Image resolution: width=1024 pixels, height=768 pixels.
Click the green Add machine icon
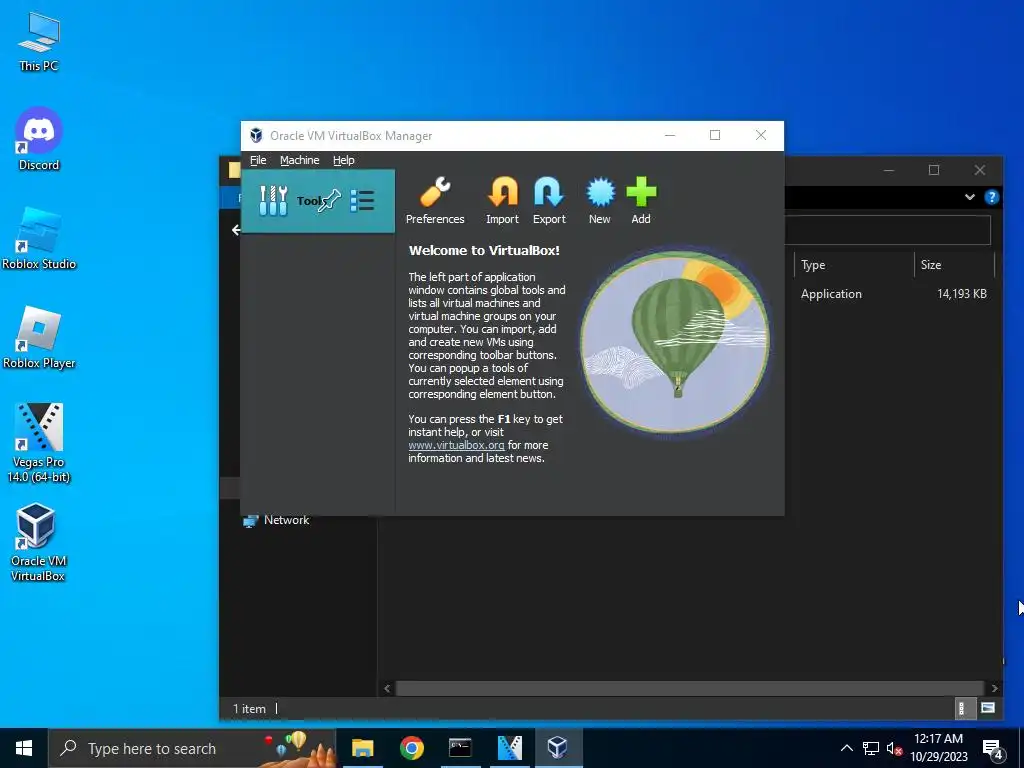[x=641, y=192]
